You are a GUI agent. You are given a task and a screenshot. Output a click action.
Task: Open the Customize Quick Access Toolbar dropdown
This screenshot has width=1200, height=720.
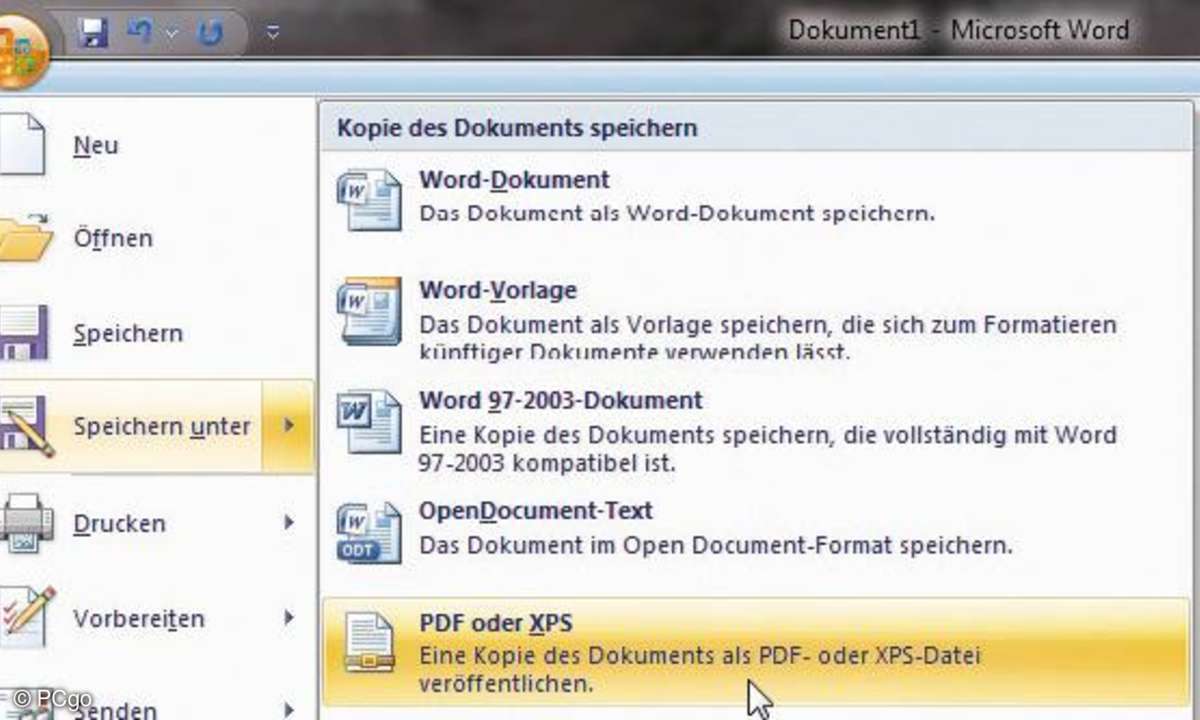[x=273, y=34]
